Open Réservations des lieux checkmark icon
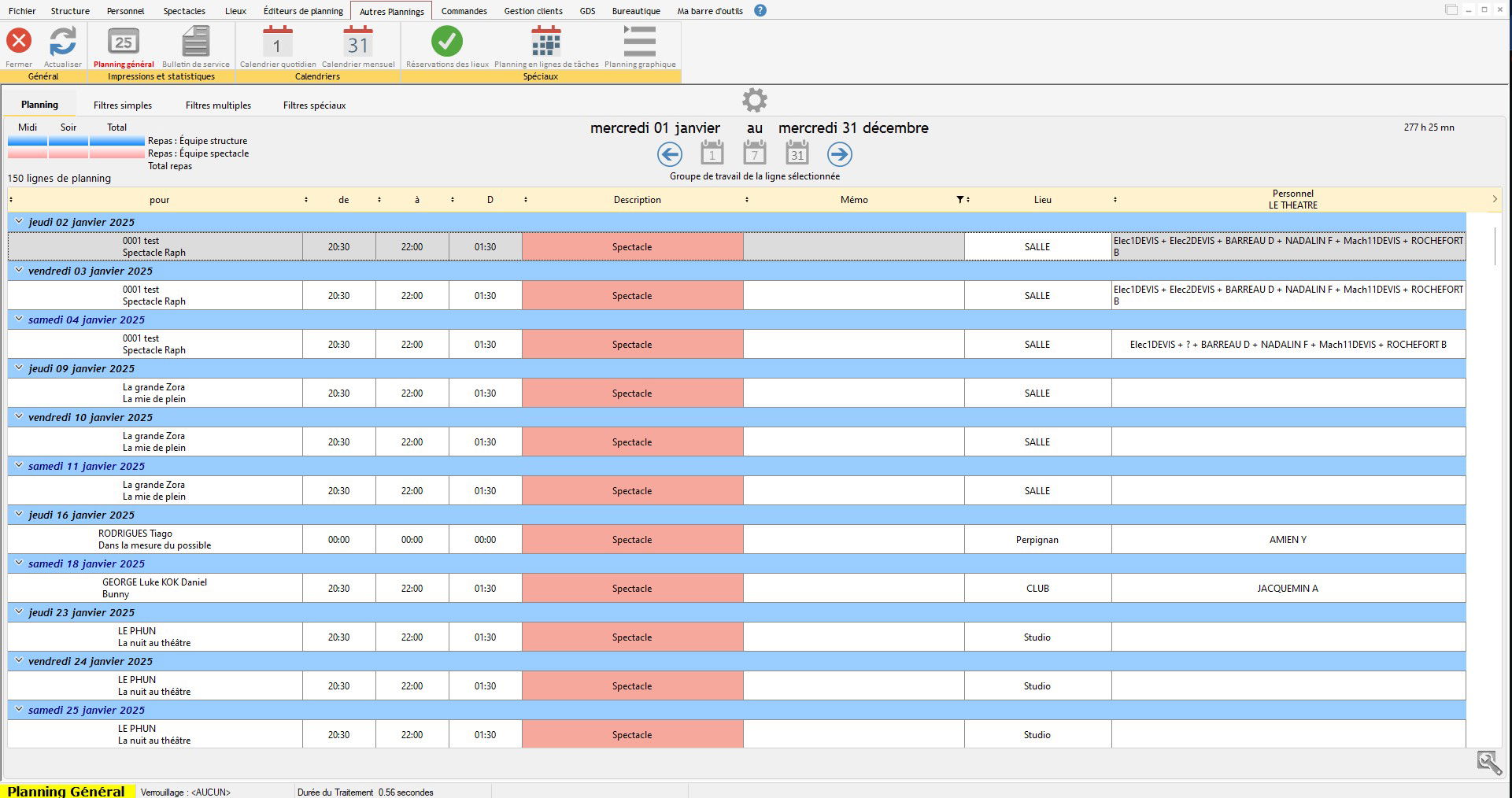 point(447,41)
